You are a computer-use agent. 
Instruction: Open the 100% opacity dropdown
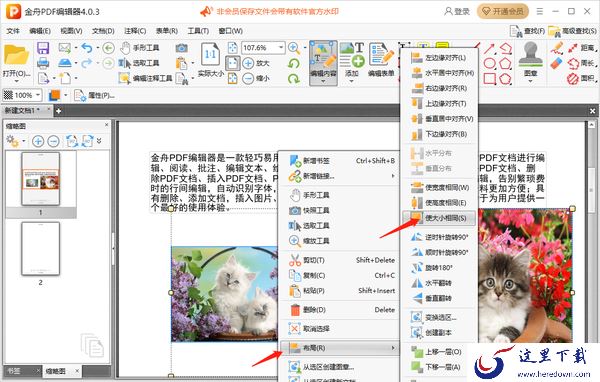point(38,95)
